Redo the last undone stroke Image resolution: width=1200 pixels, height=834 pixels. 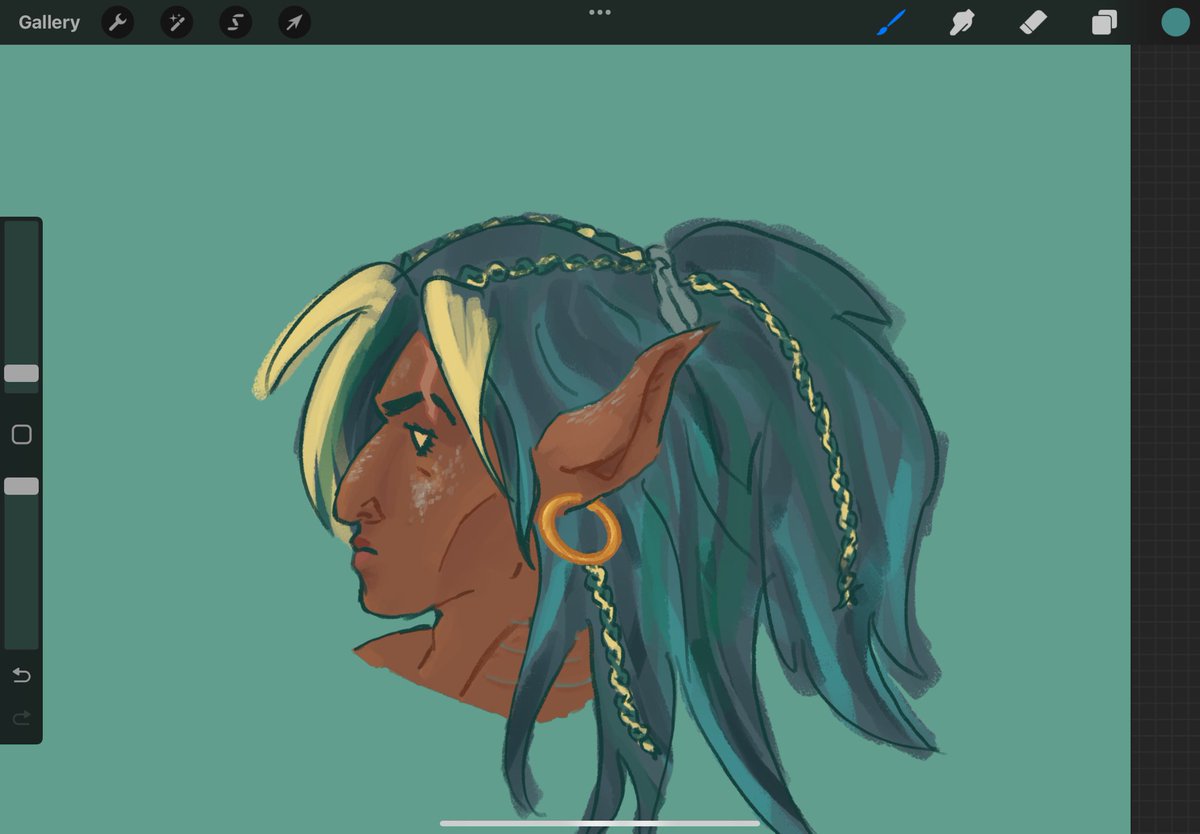point(21,718)
